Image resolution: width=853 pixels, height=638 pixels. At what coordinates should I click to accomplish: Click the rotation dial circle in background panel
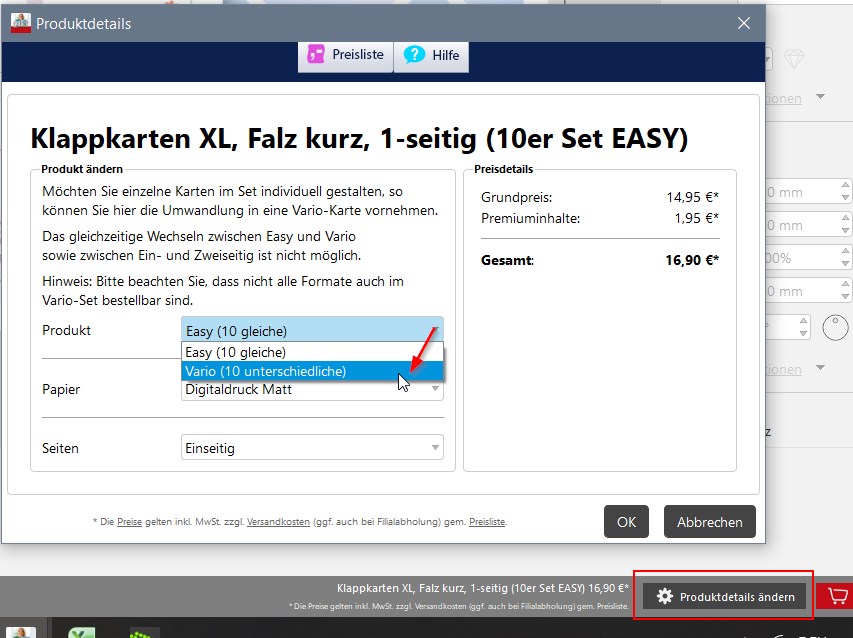pyautogui.click(x=835, y=327)
